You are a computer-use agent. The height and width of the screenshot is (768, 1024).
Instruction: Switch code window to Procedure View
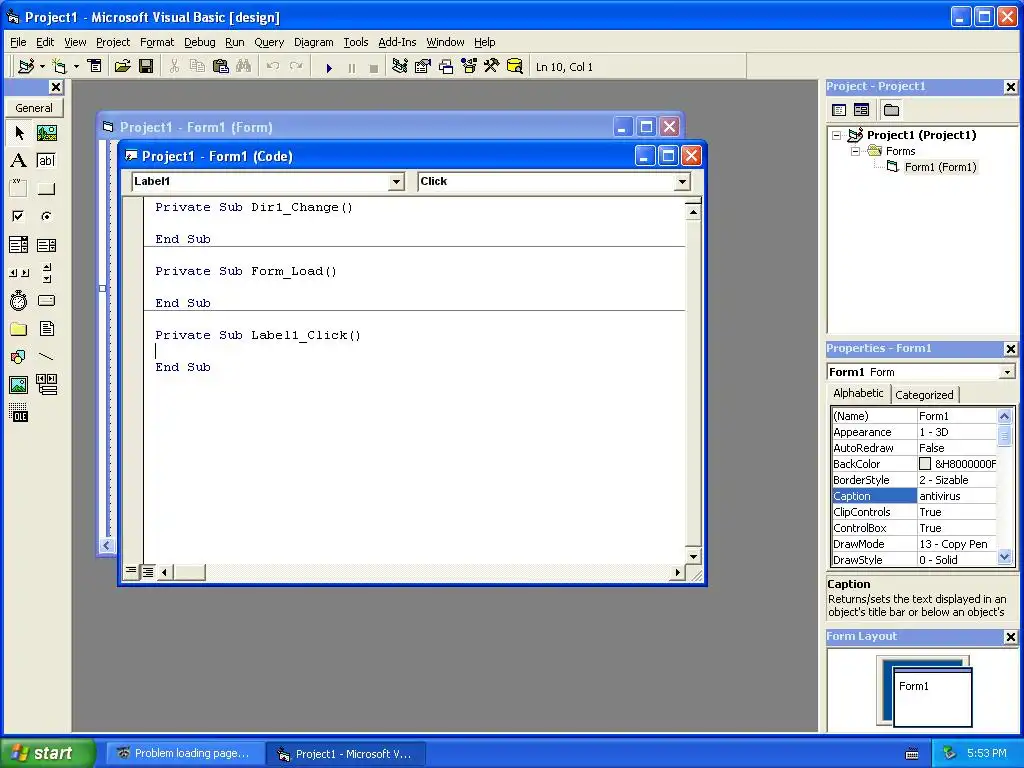click(131, 571)
